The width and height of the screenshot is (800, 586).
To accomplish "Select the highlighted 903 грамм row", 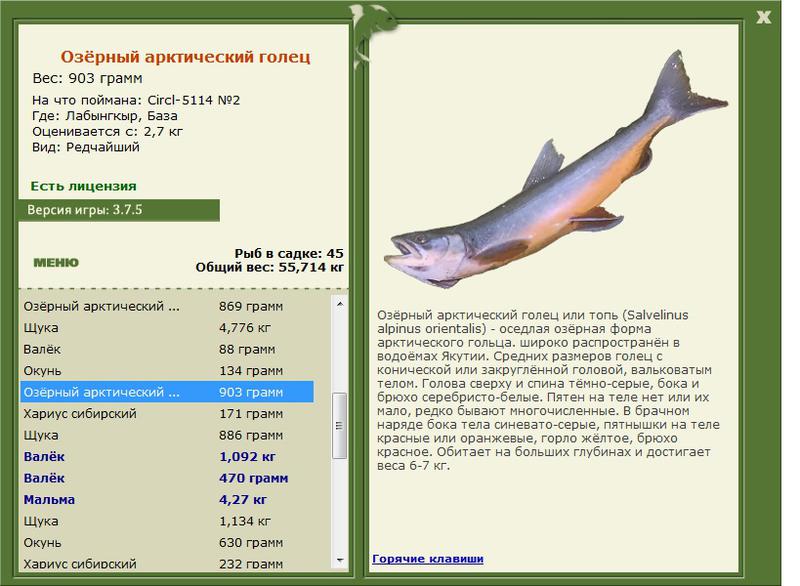I will (167, 392).
